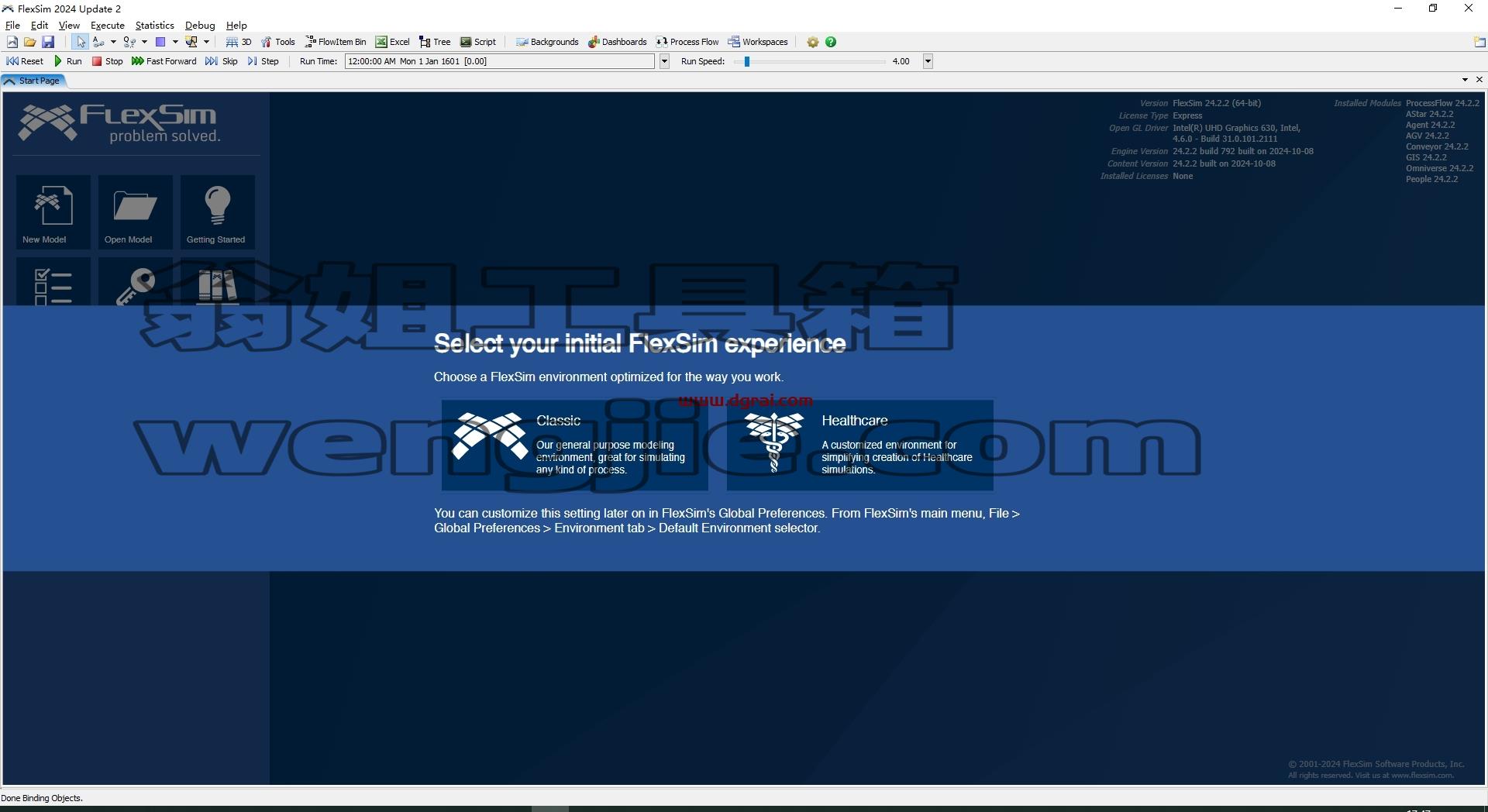Expand the Start Page tab list arrow
The height and width of the screenshot is (812, 1488).
pyautogui.click(x=1465, y=80)
